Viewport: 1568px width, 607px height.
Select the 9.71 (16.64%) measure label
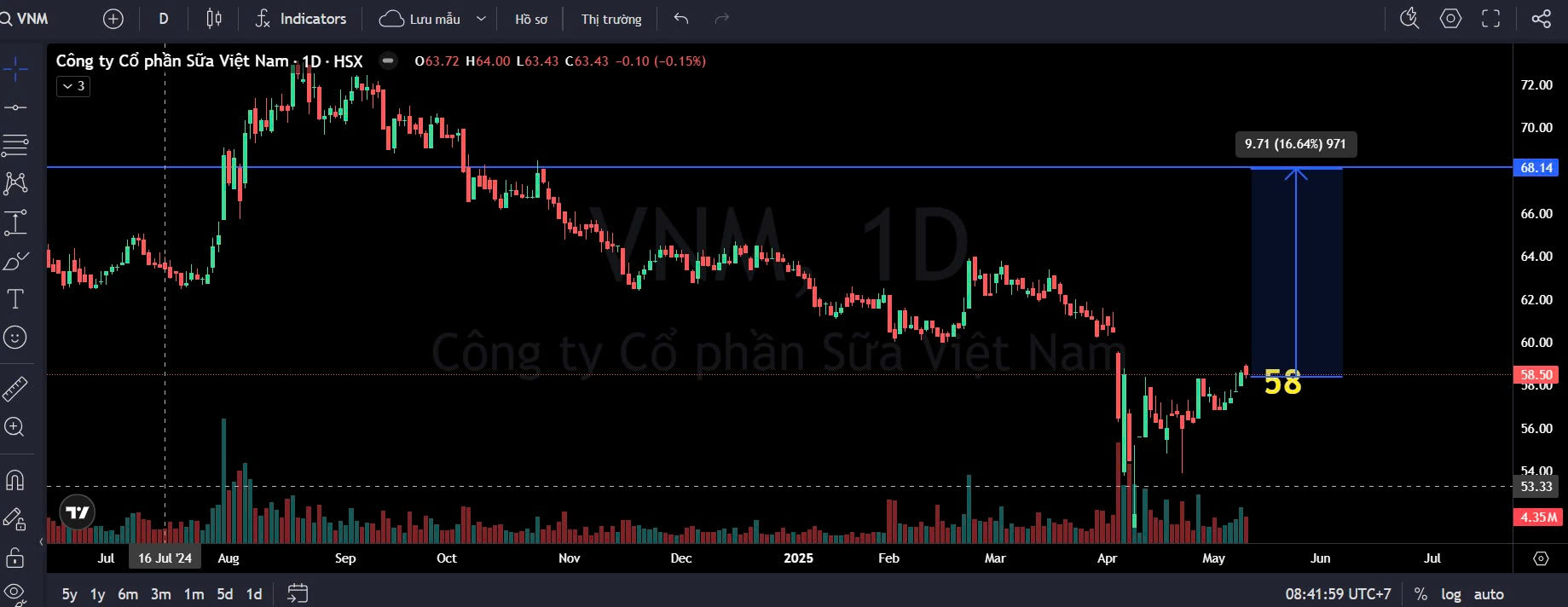[x=1295, y=144]
